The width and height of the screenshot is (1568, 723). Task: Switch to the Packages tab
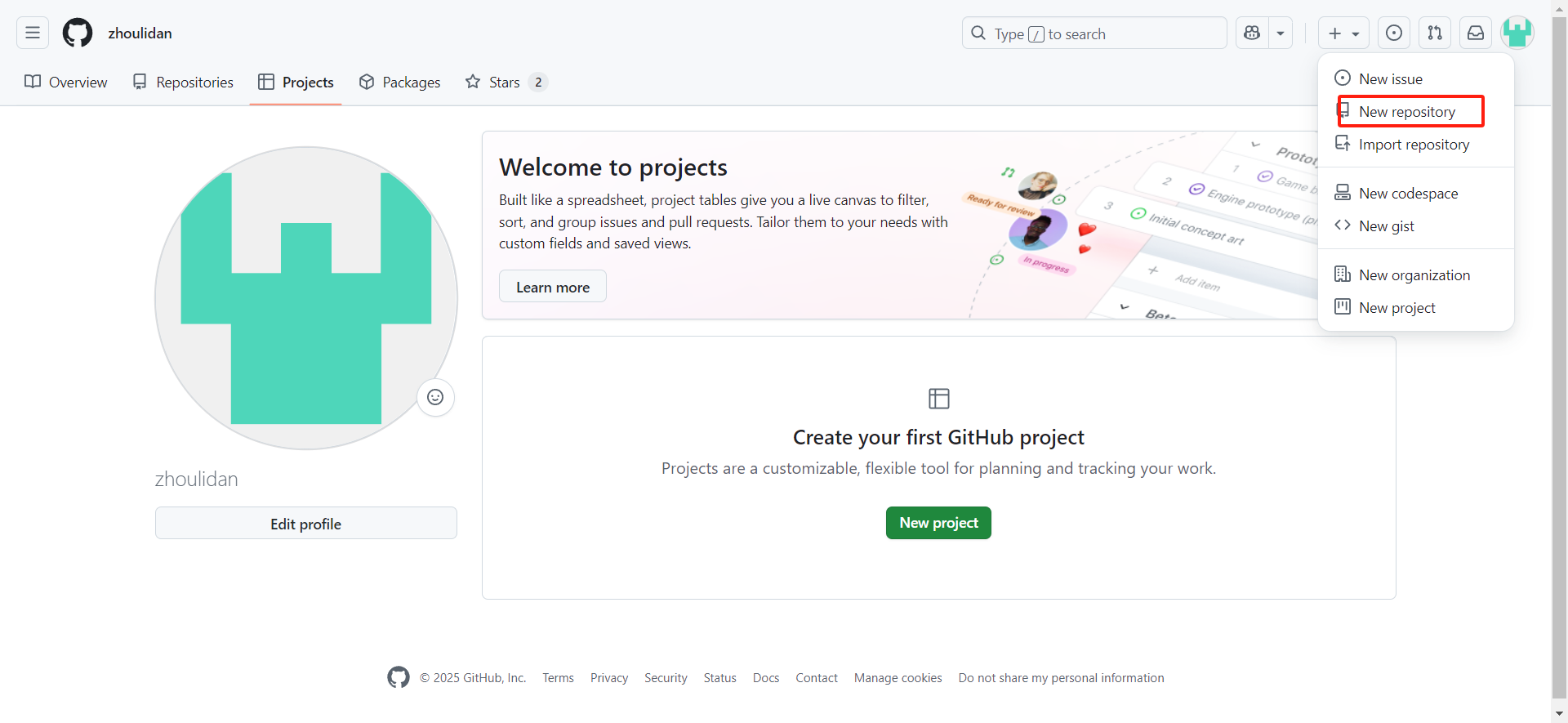click(399, 82)
